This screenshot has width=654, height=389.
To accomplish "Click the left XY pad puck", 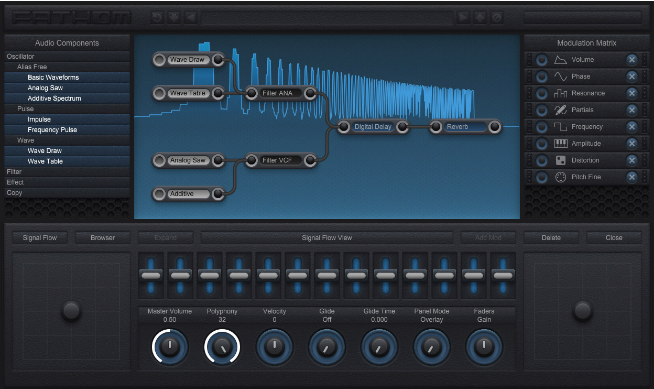I will (71, 311).
